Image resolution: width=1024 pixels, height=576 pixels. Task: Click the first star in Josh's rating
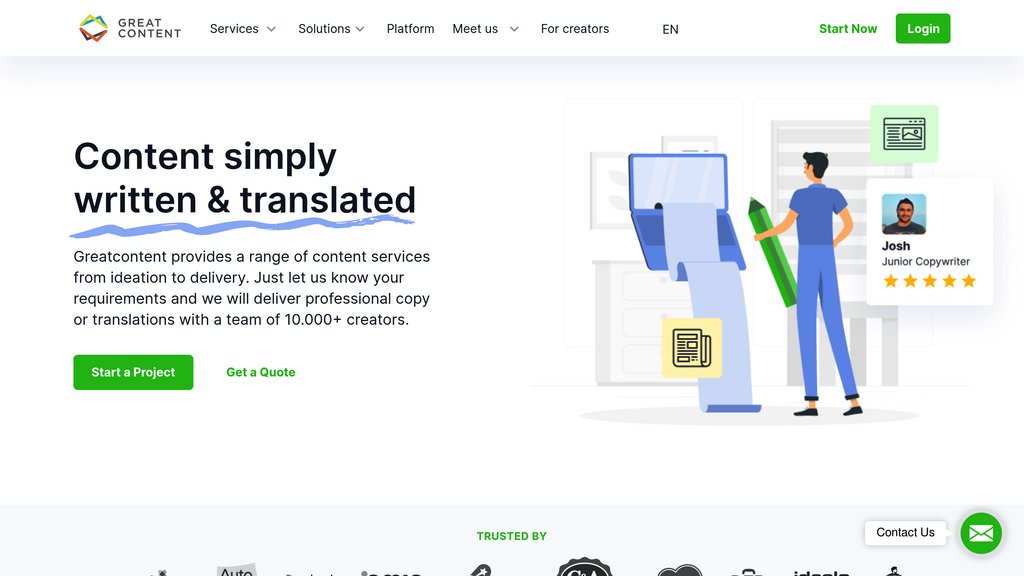tap(891, 282)
